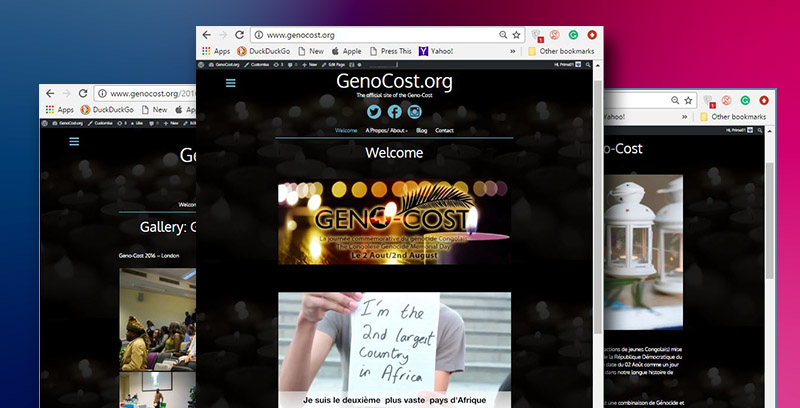Open the 'New' bookmark in the left window
Image resolution: width=800 pixels, height=408 pixels.
point(154,110)
